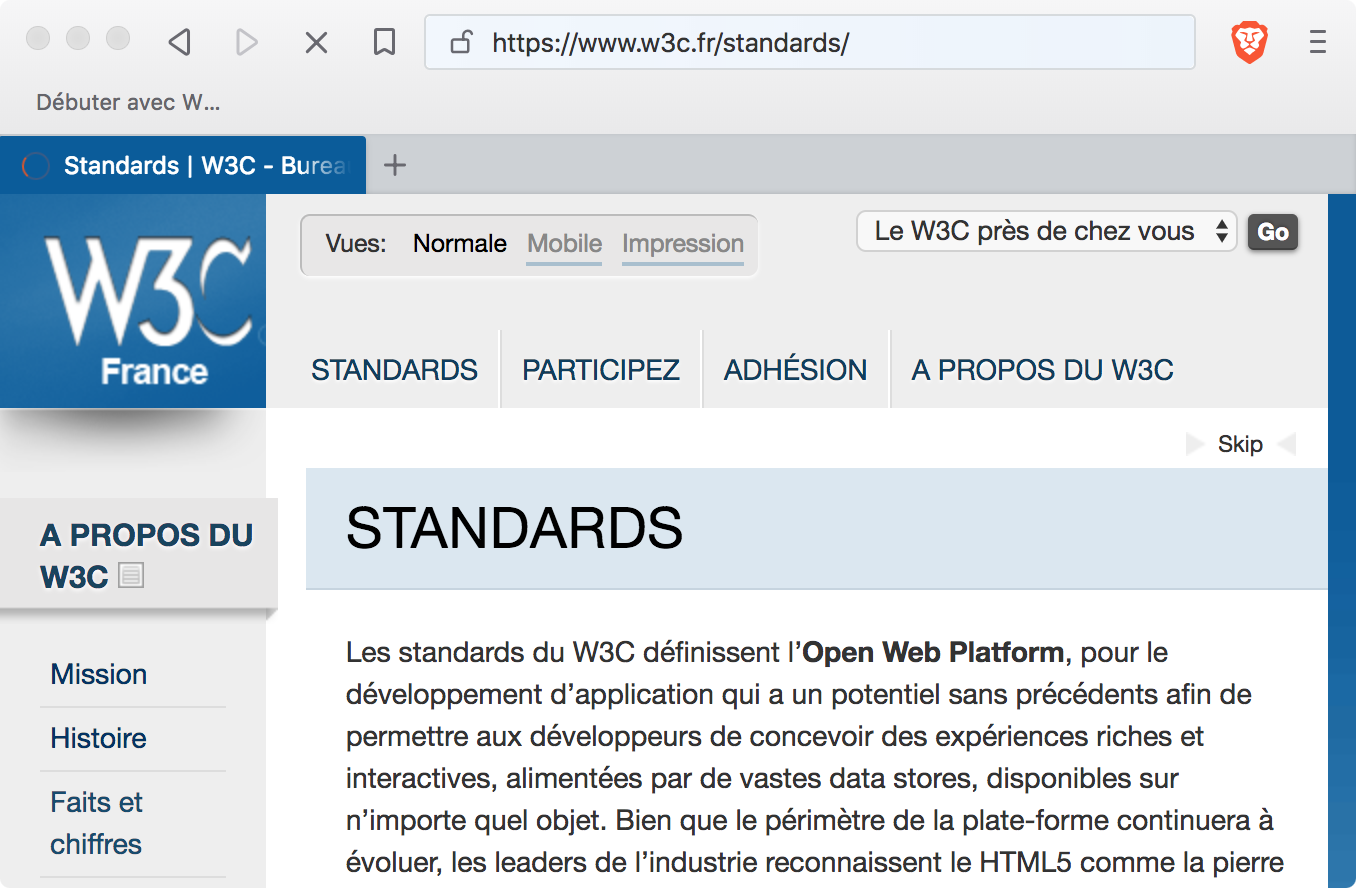Open the Brave Shields lion icon
Viewport: 1356px width, 888px height.
click(1249, 42)
